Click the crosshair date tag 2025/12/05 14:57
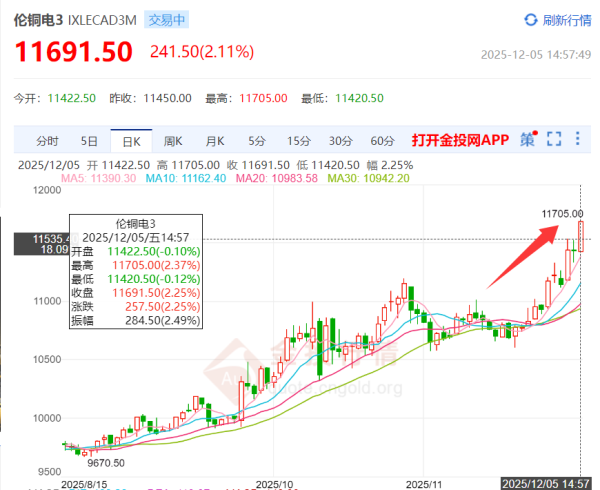The width and height of the screenshot is (600, 490). tap(546, 484)
